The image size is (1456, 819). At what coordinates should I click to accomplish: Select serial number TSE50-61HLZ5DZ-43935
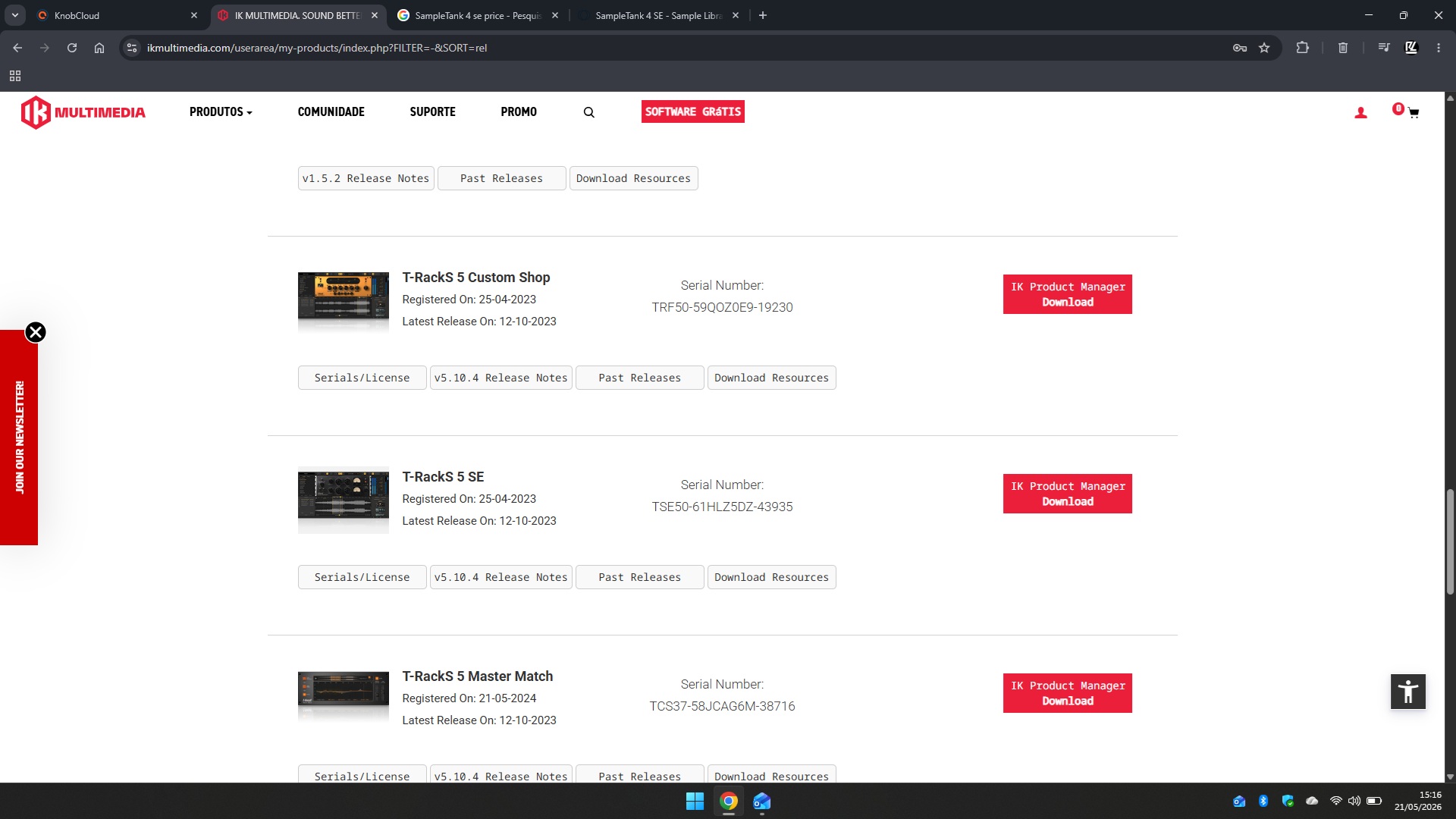click(722, 507)
